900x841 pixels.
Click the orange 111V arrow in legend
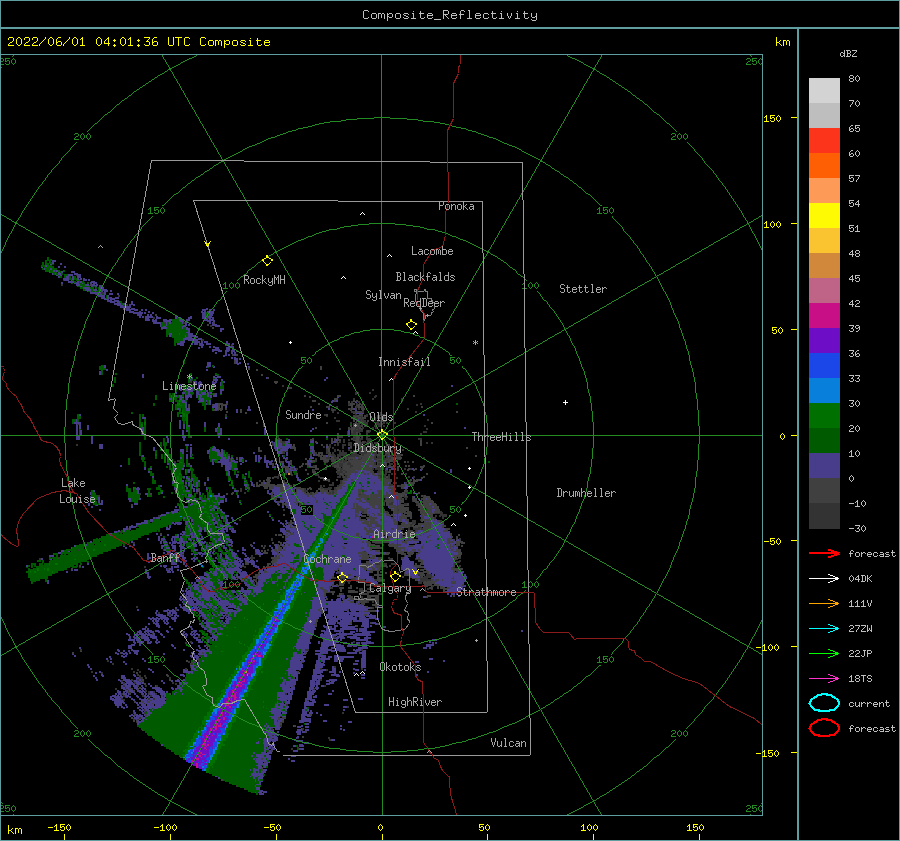824,603
